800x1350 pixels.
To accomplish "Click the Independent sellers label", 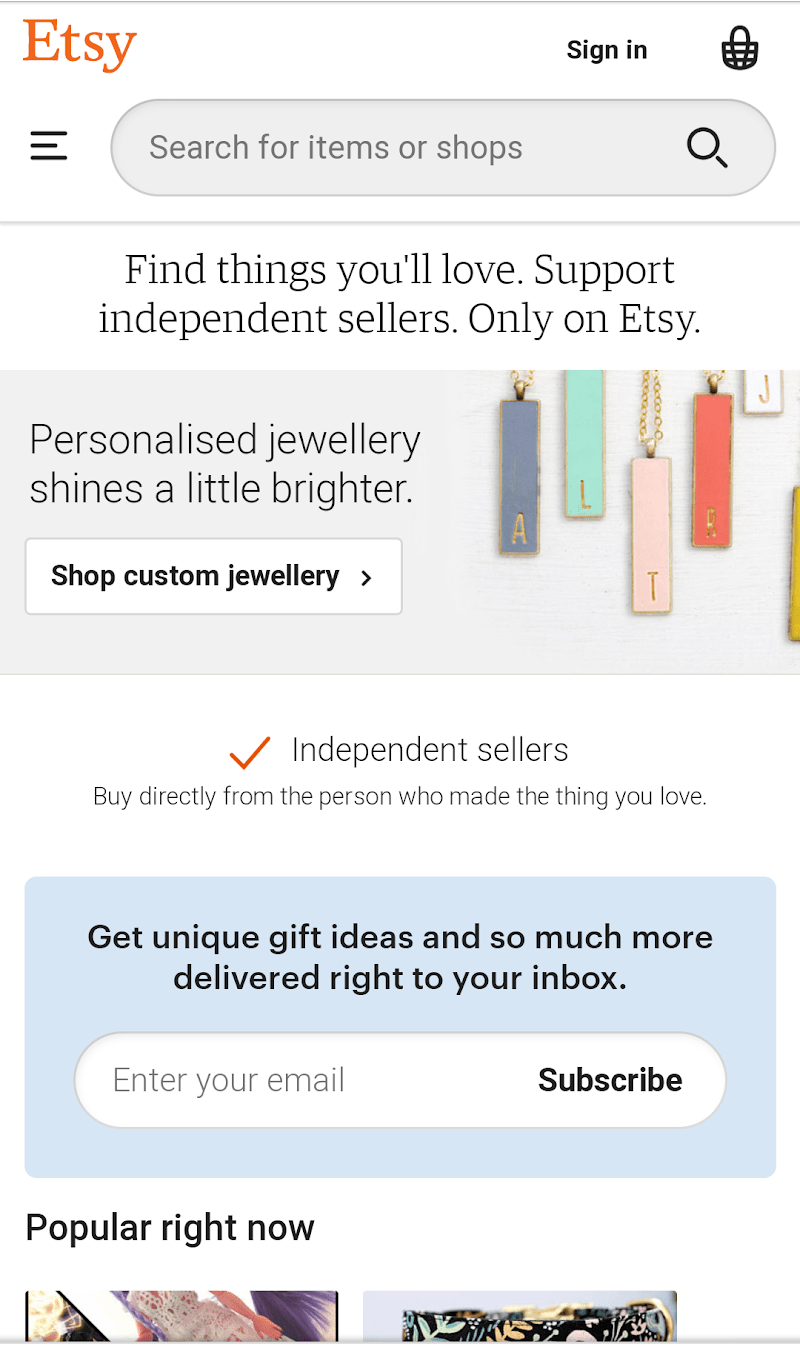I will pyautogui.click(x=430, y=750).
